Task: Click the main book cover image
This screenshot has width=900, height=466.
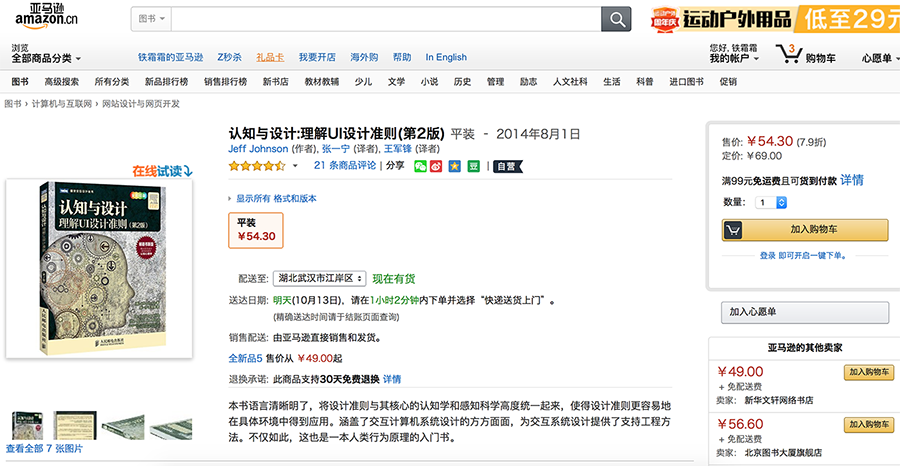Action: pyautogui.click(x=99, y=269)
